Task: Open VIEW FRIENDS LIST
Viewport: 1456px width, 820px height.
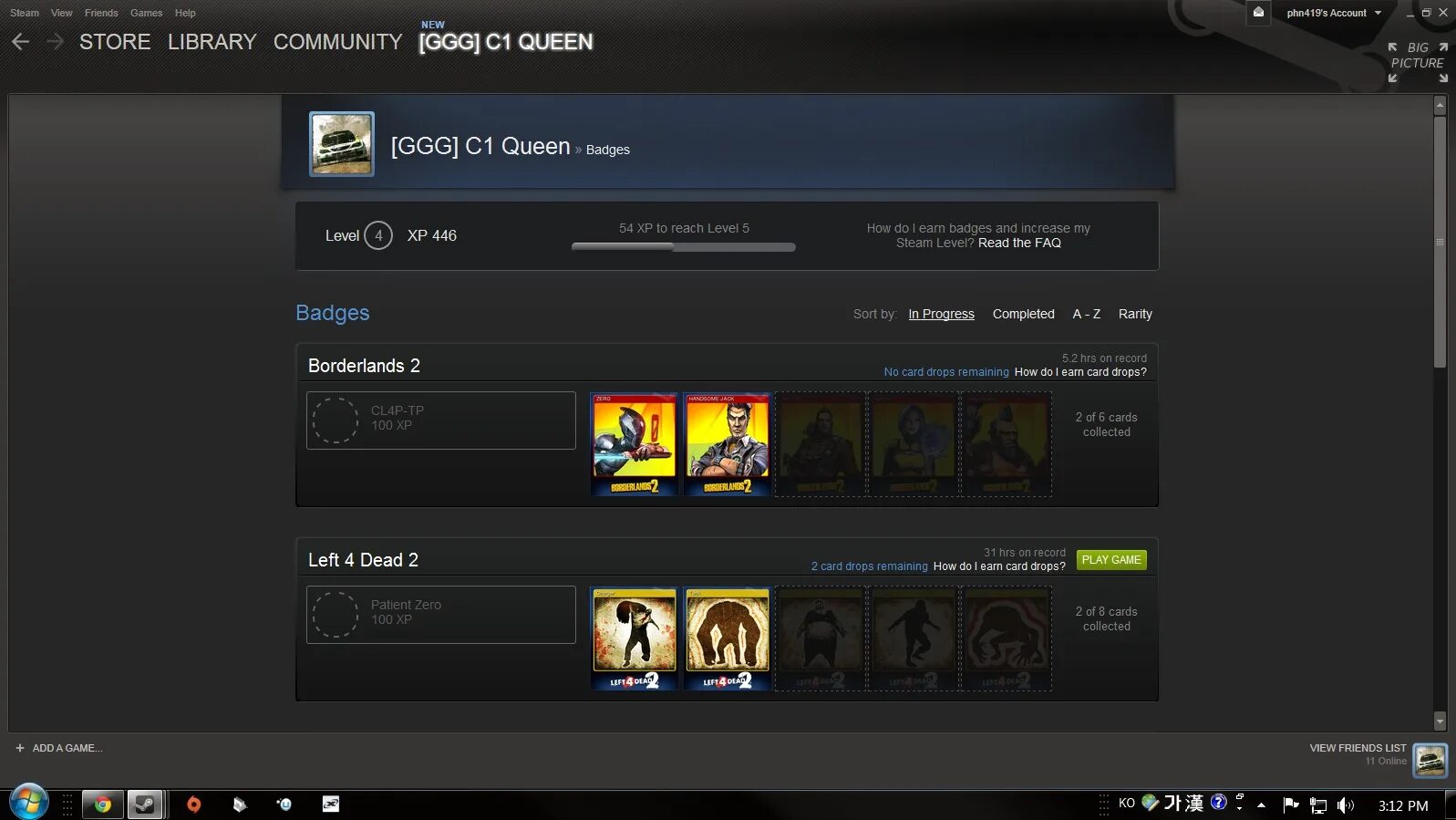Action: click(1358, 748)
